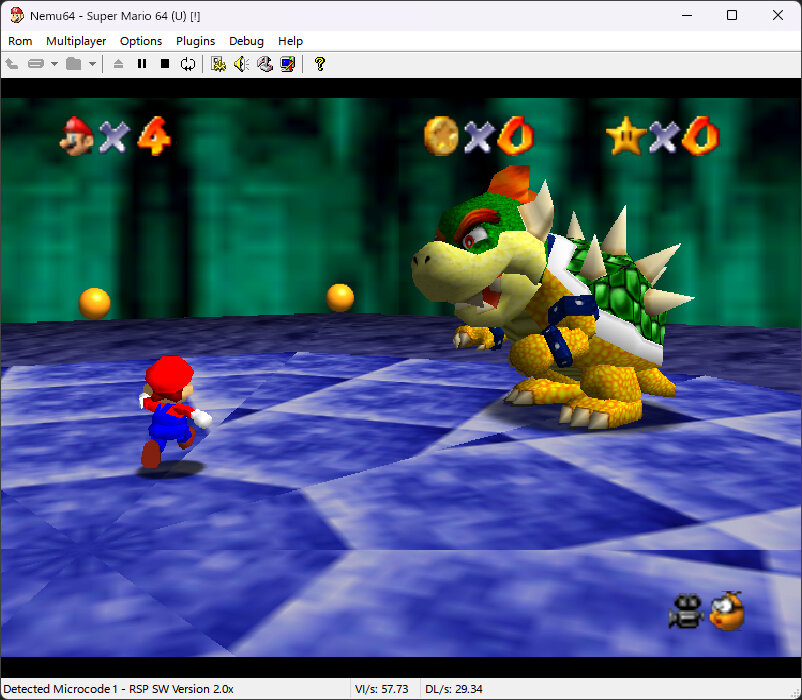Click the DL/s: 29.34 status text
The height and width of the screenshot is (700, 802).
coord(454,689)
